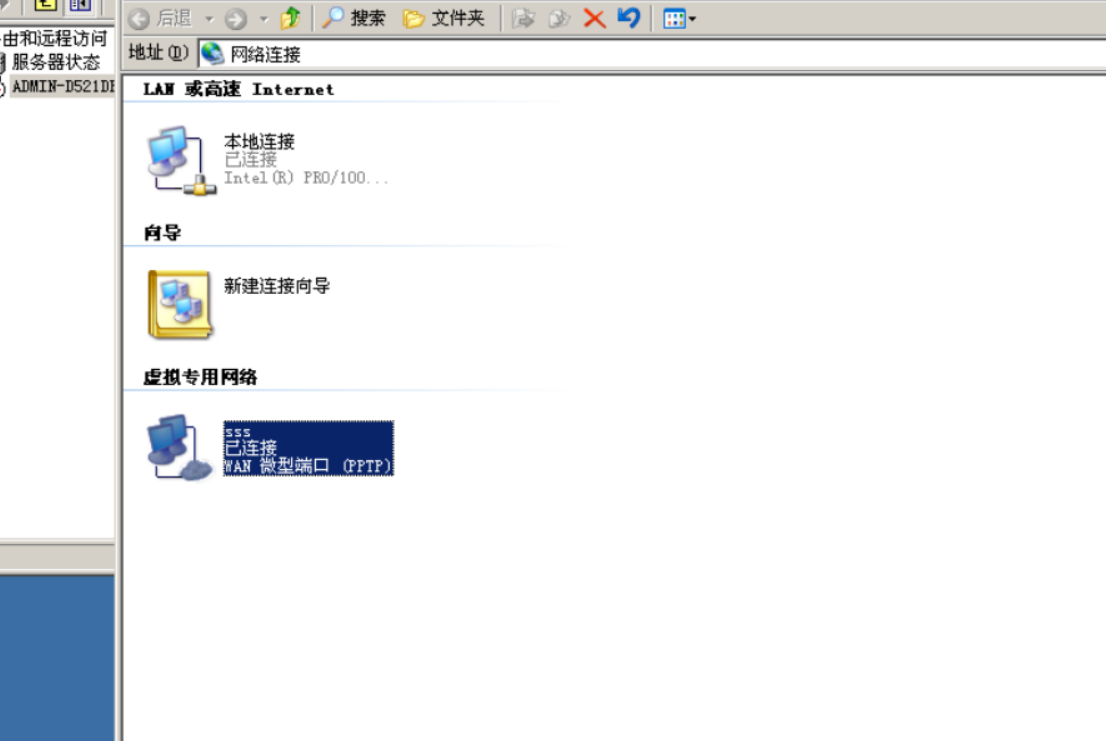This screenshot has height=741, width=1106.
Task: Click the LAN 或高速 Internet group header
Action: pyautogui.click(x=238, y=90)
